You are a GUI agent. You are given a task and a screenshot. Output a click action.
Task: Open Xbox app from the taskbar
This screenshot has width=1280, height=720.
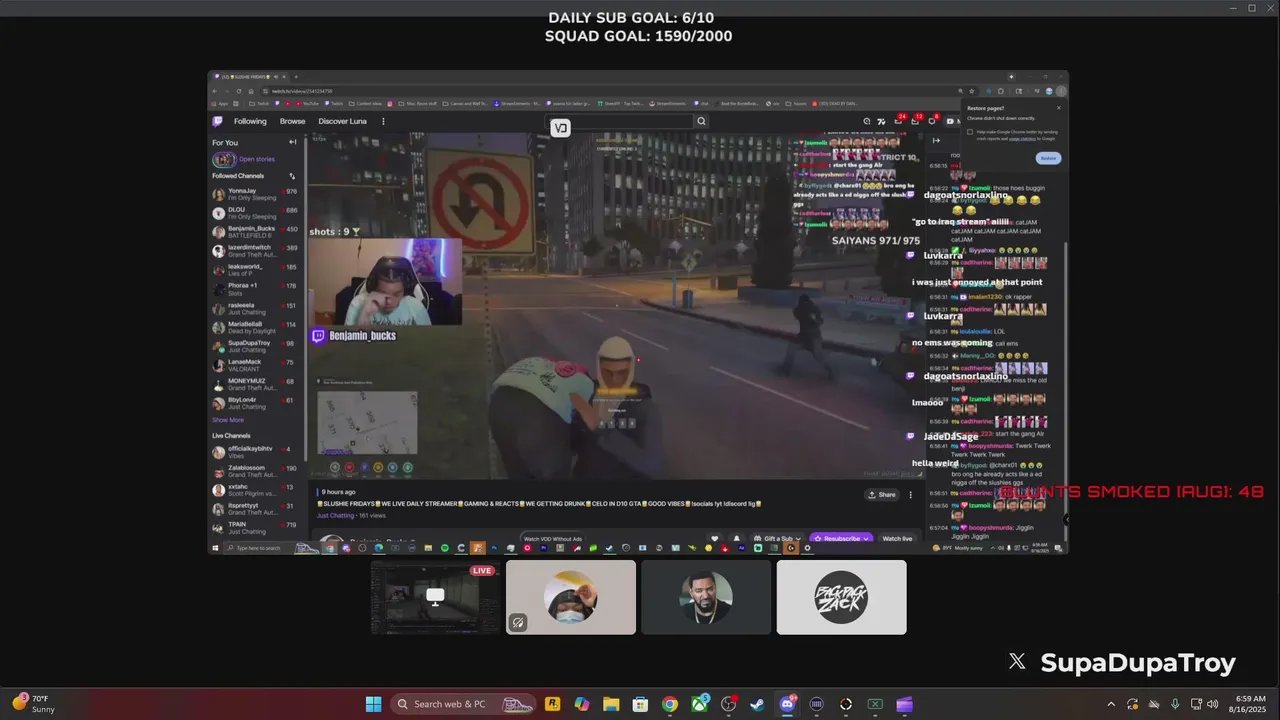point(699,704)
